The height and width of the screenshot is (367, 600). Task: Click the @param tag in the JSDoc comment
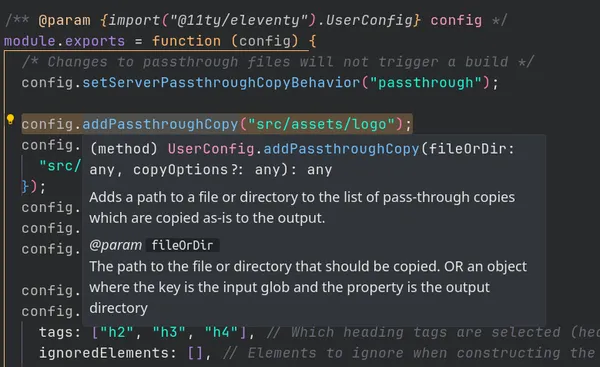point(64,20)
